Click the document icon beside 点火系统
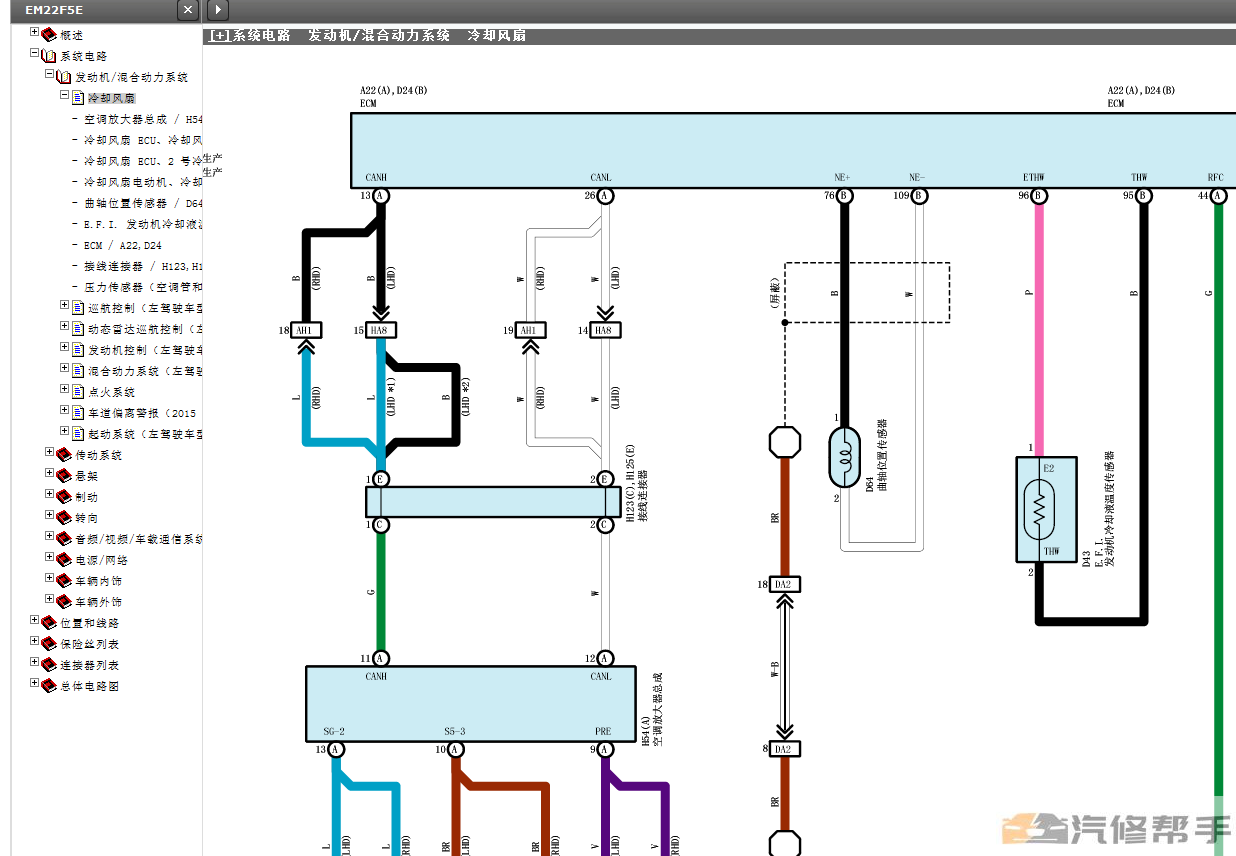 coord(79,392)
